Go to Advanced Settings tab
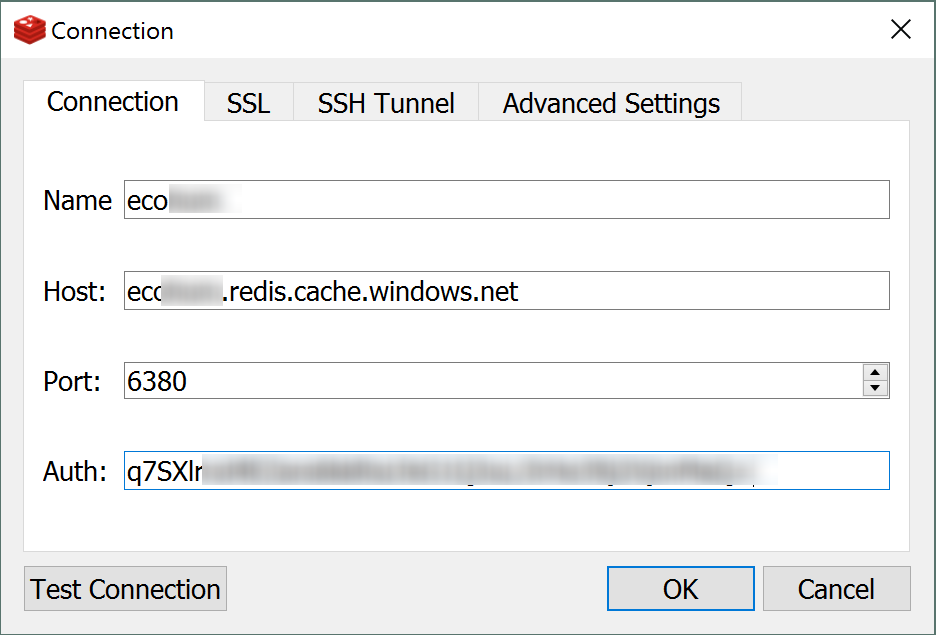The width and height of the screenshot is (936, 635). [x=611, y=103]
